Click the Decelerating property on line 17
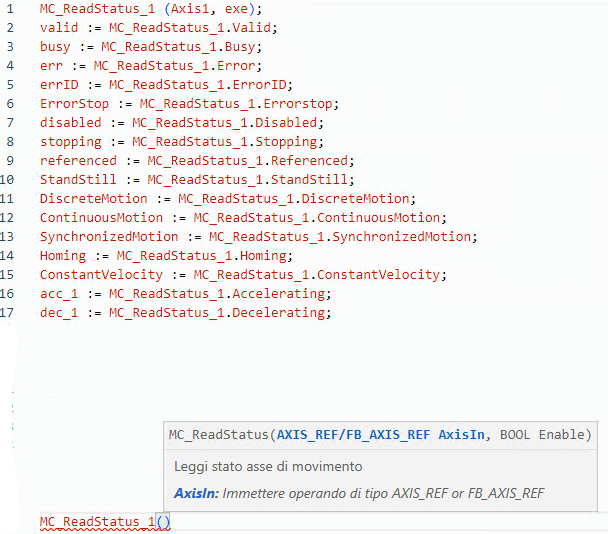The height and width of the screenshot is (534, 608). point(279,313)
